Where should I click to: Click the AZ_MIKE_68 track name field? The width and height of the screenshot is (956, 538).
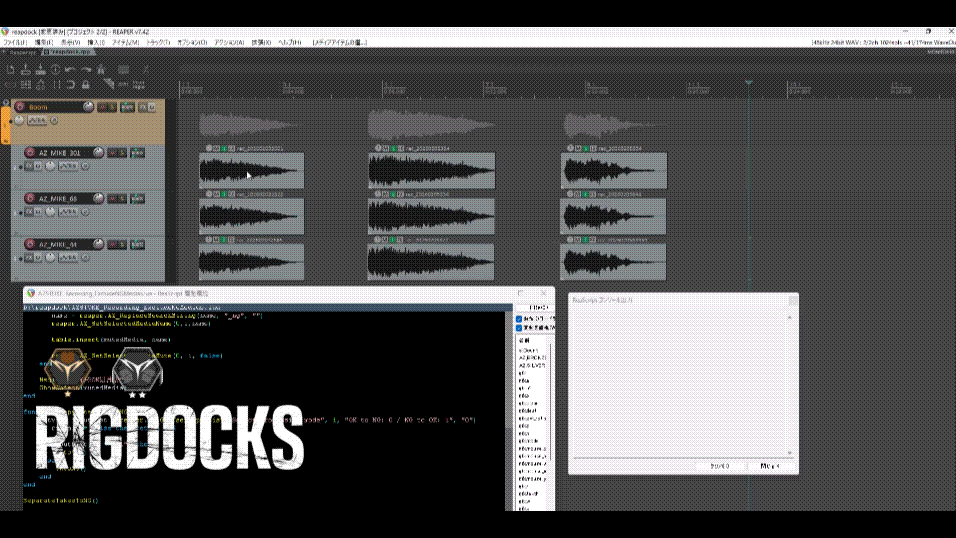63,199
